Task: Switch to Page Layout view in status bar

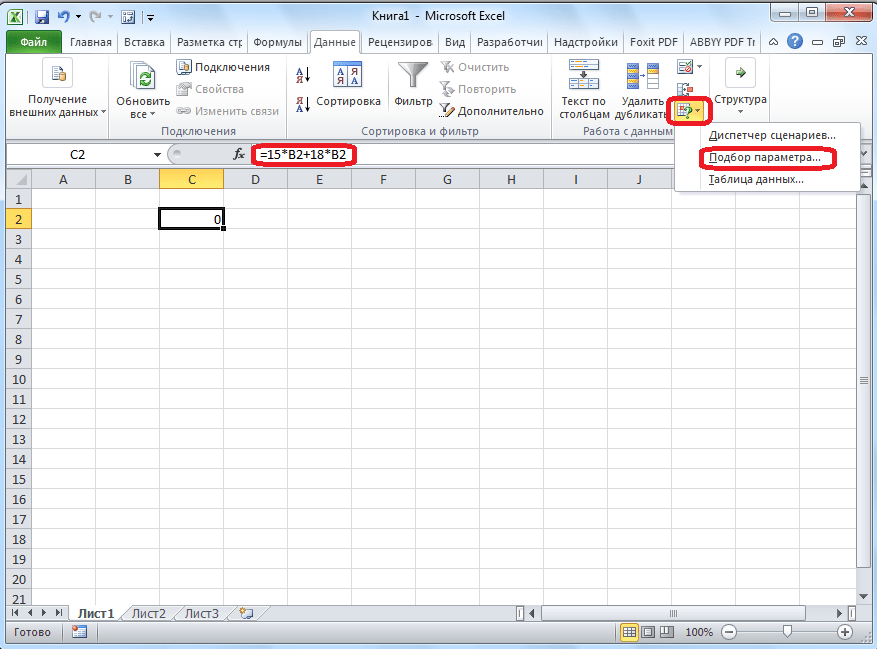Action: [648, 632]
